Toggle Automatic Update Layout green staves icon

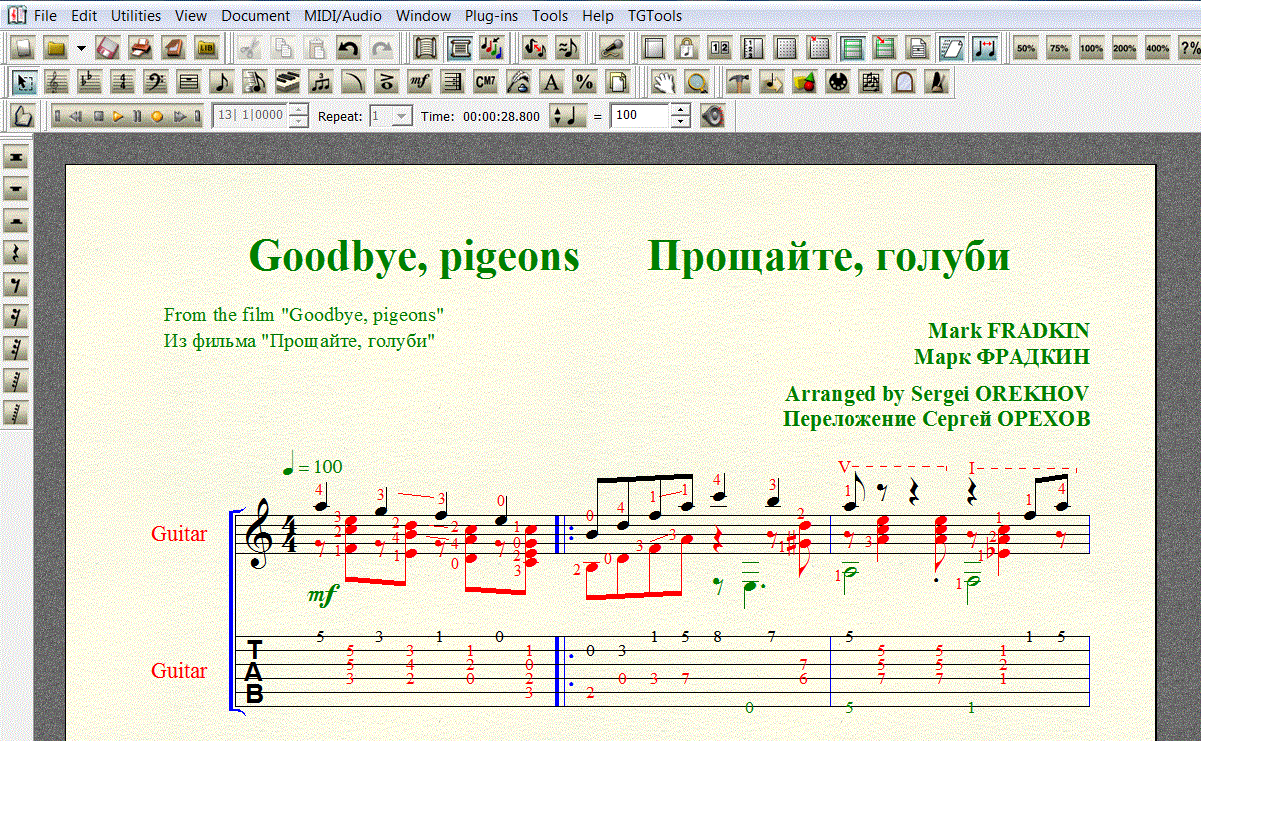[852, 48]
